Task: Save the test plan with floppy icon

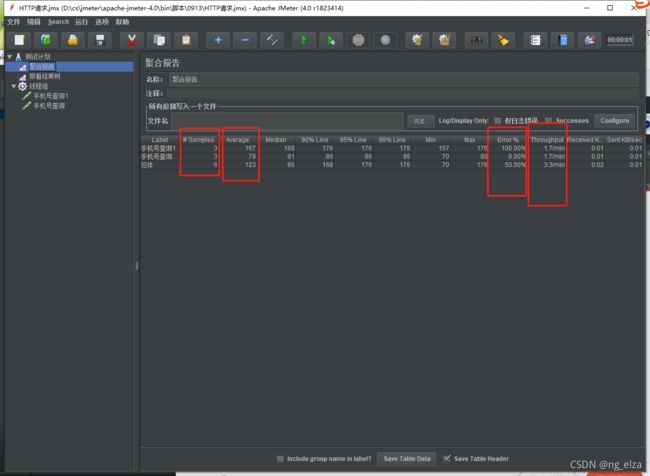Action: (x=99, y=40)
